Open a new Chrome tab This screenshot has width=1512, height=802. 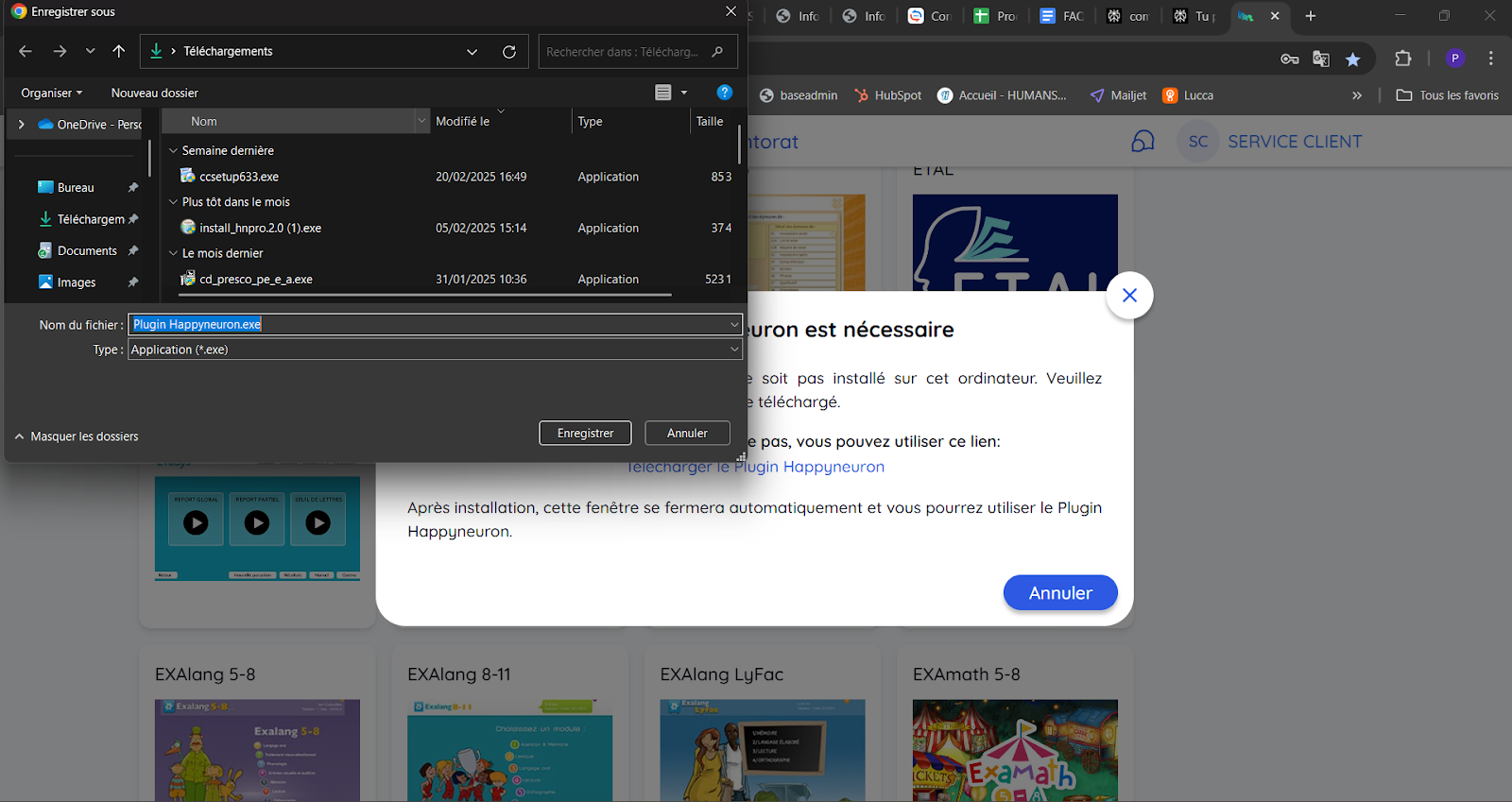(1310, 16)
